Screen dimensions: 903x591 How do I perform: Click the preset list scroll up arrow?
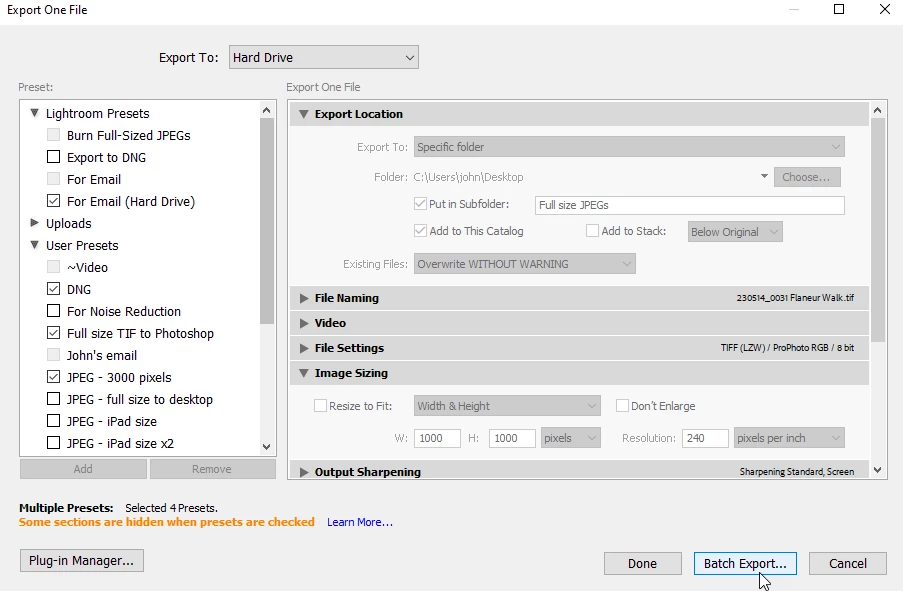267,110
